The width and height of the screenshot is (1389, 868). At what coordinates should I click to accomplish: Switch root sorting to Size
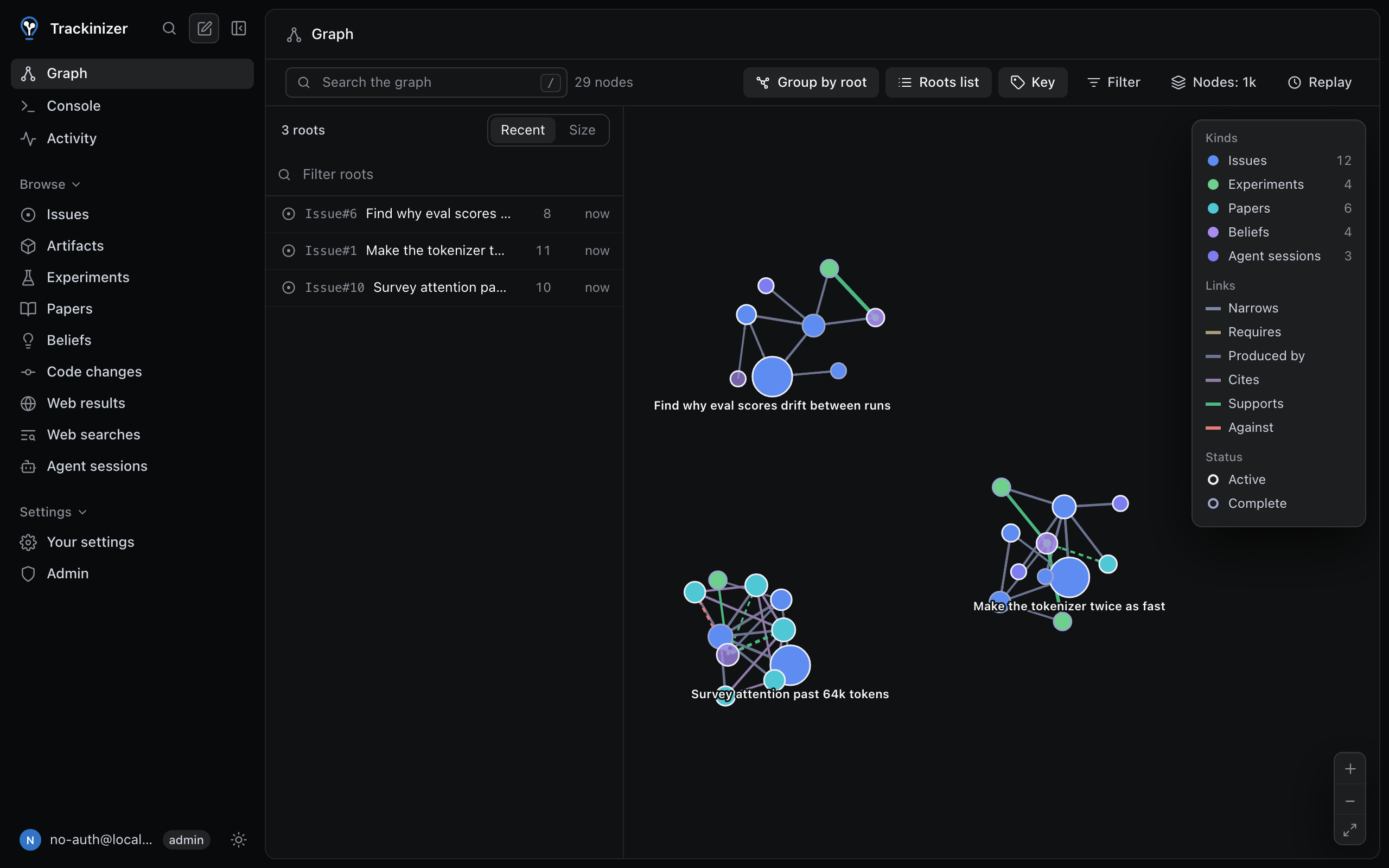click(582, 130)
